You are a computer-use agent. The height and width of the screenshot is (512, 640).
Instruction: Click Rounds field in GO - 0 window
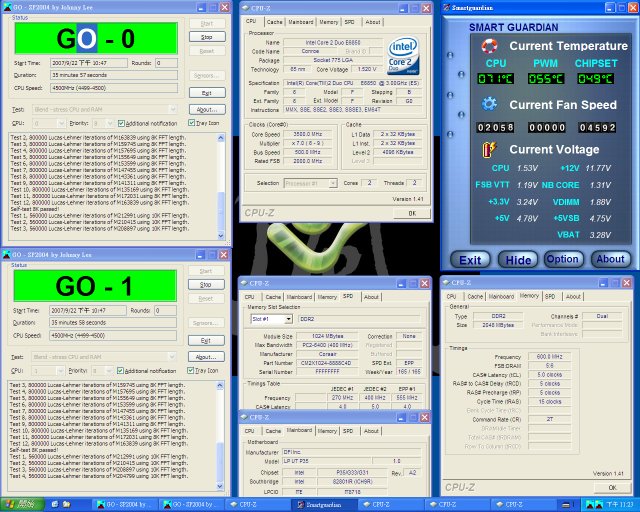point(166,63)
